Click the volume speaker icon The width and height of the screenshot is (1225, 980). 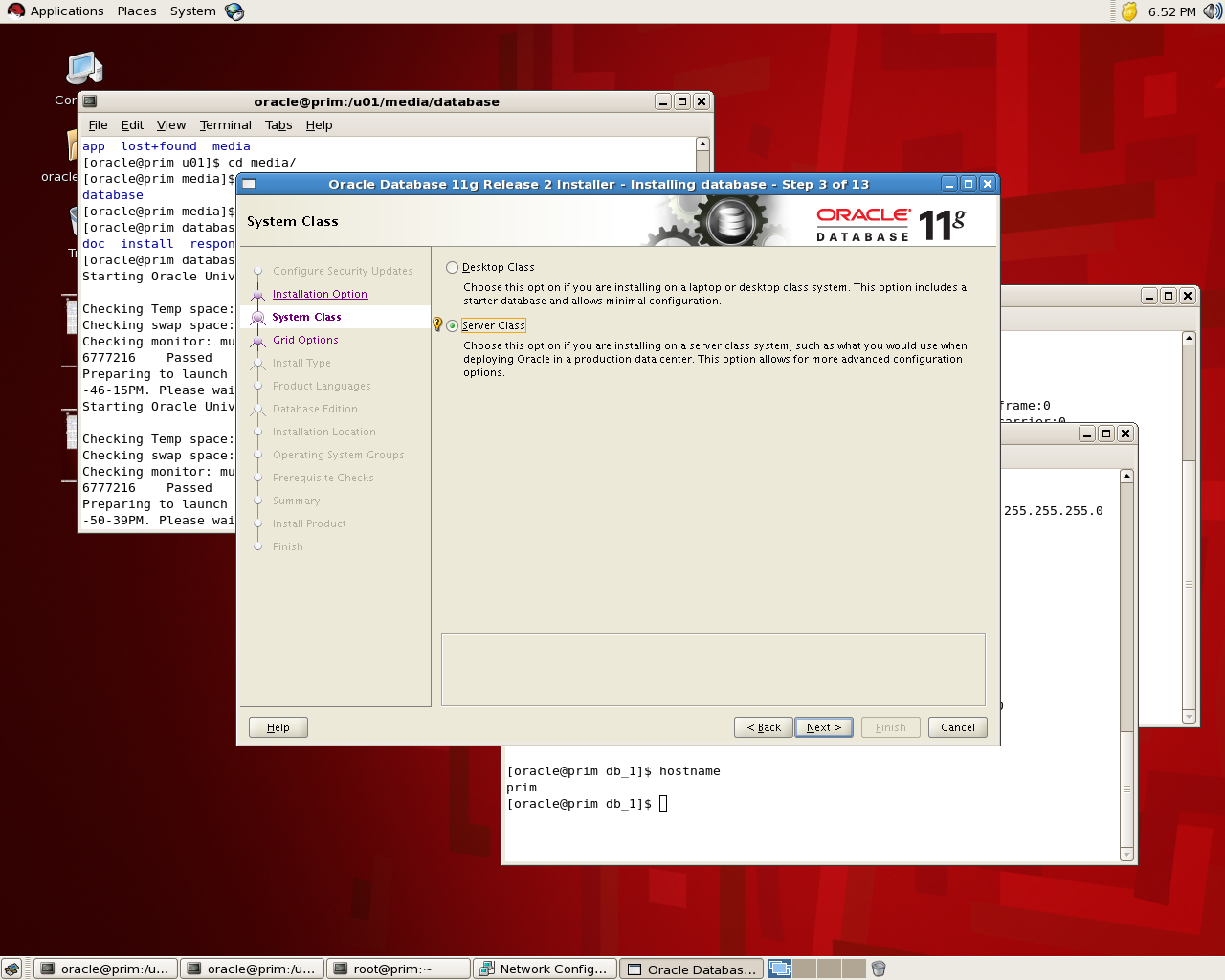pyautogui.click(x=1213, y=11)
